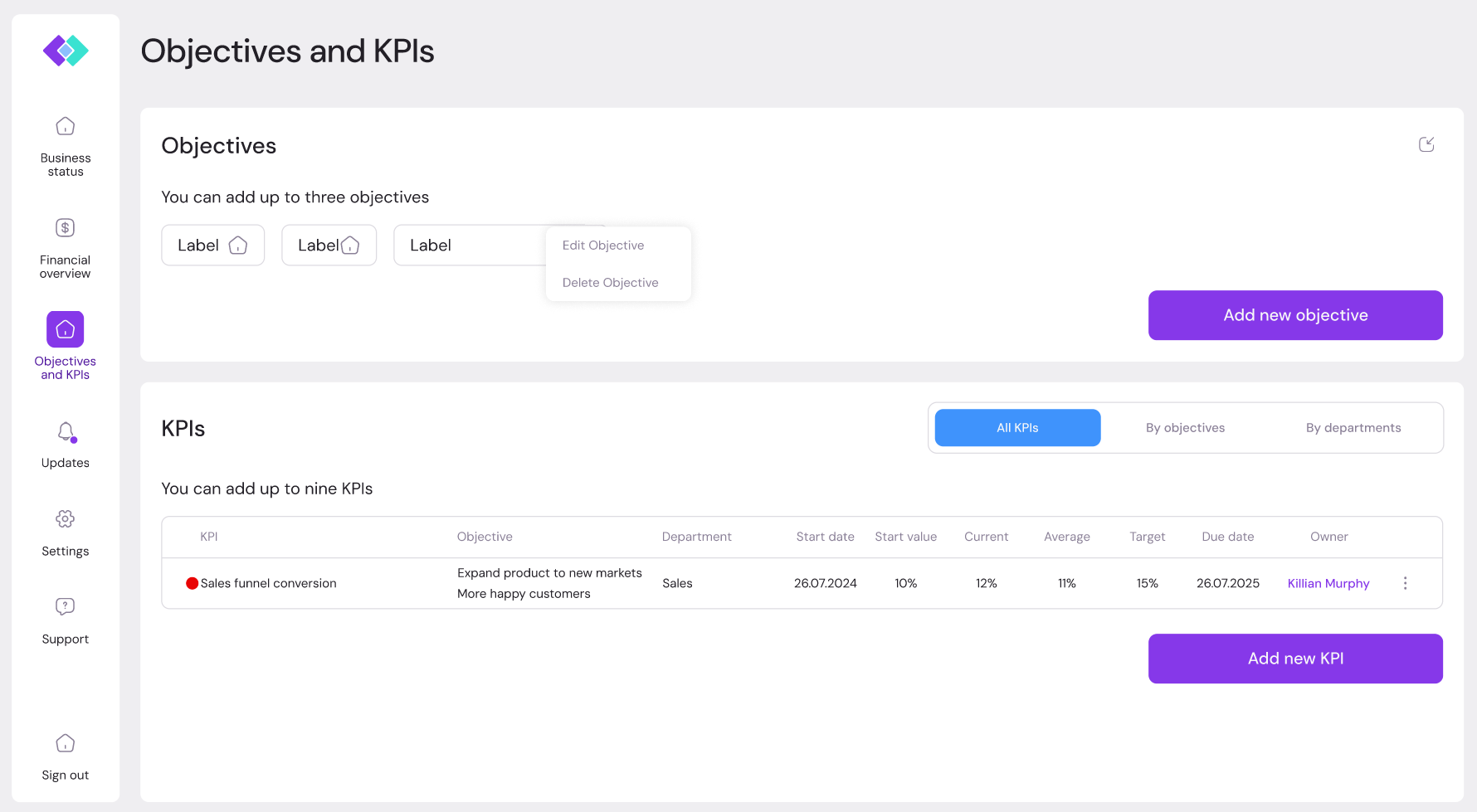
Task: Open the Killian Murphy owner link
Action: pos(1328,583)
